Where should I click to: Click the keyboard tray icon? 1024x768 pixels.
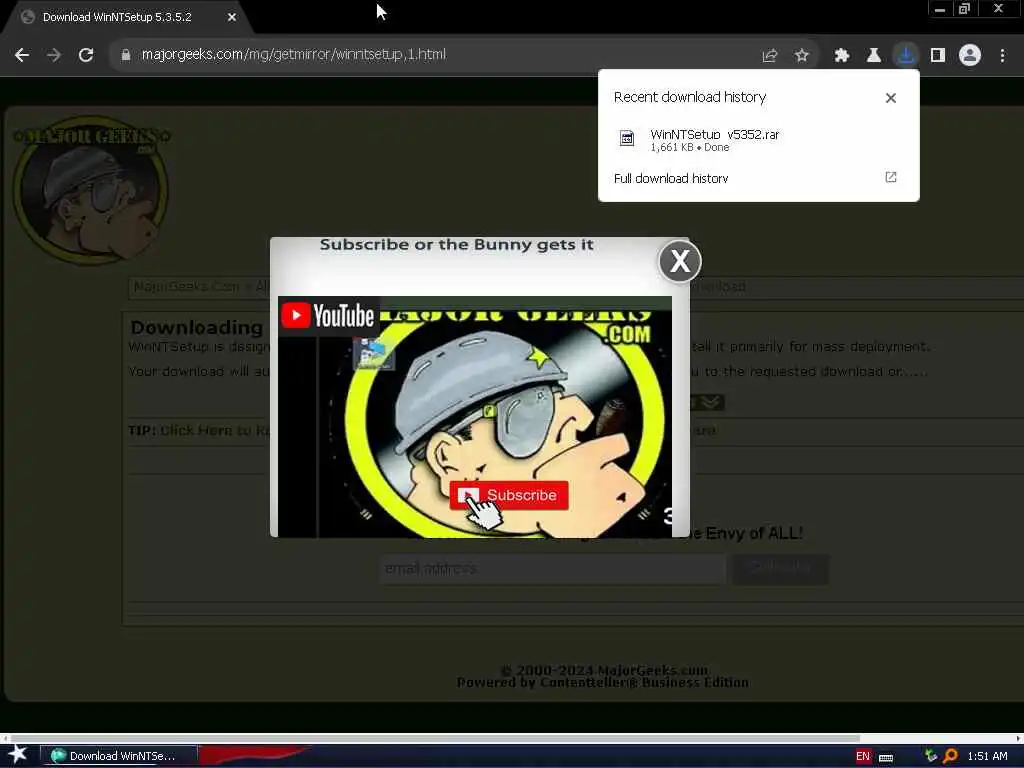[x=886, y=758]
